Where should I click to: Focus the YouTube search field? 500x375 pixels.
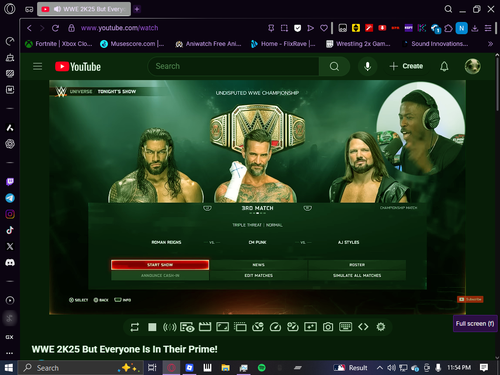[233, 66]
